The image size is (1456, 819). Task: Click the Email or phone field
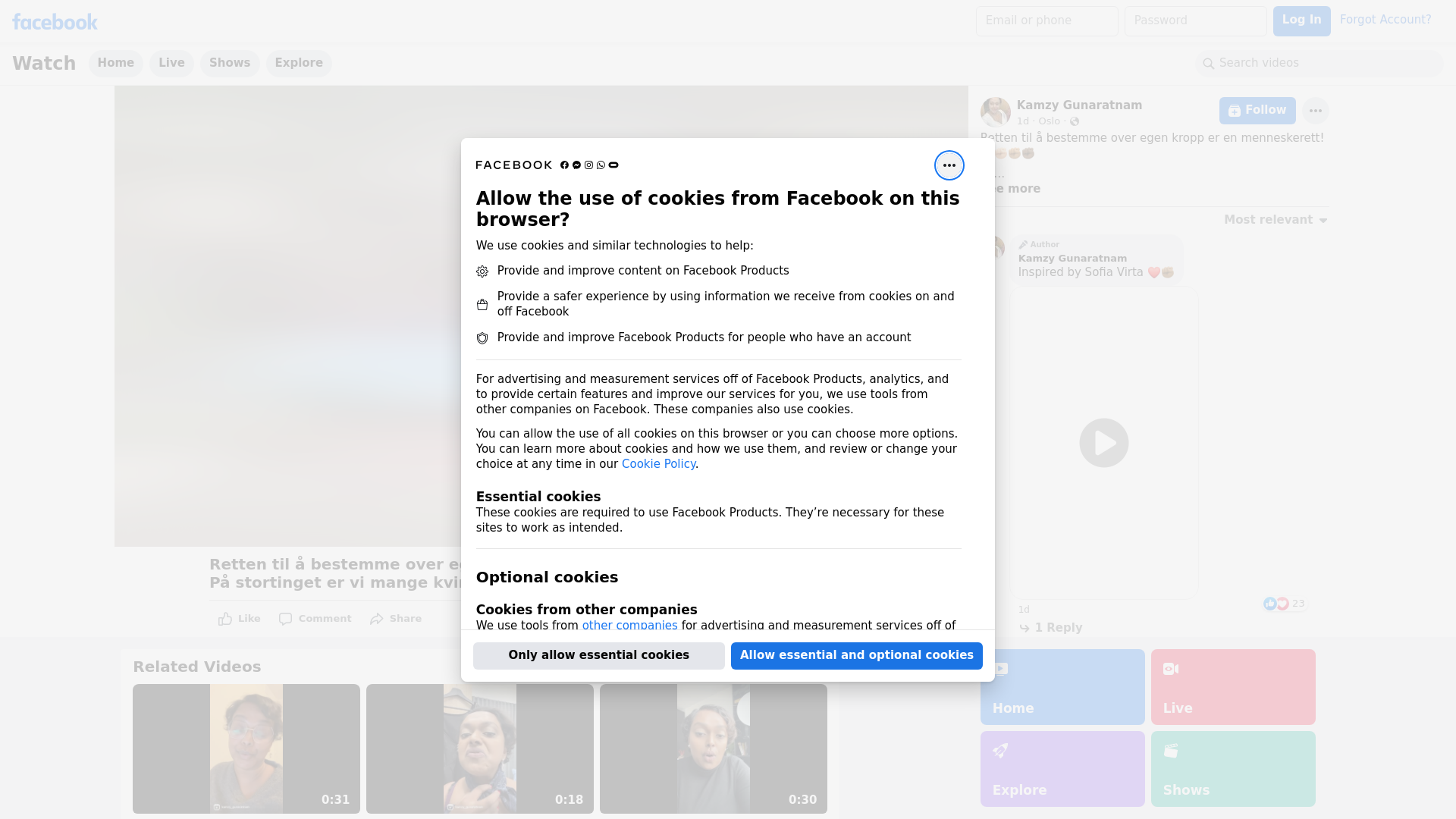[x=1046, y=20]
